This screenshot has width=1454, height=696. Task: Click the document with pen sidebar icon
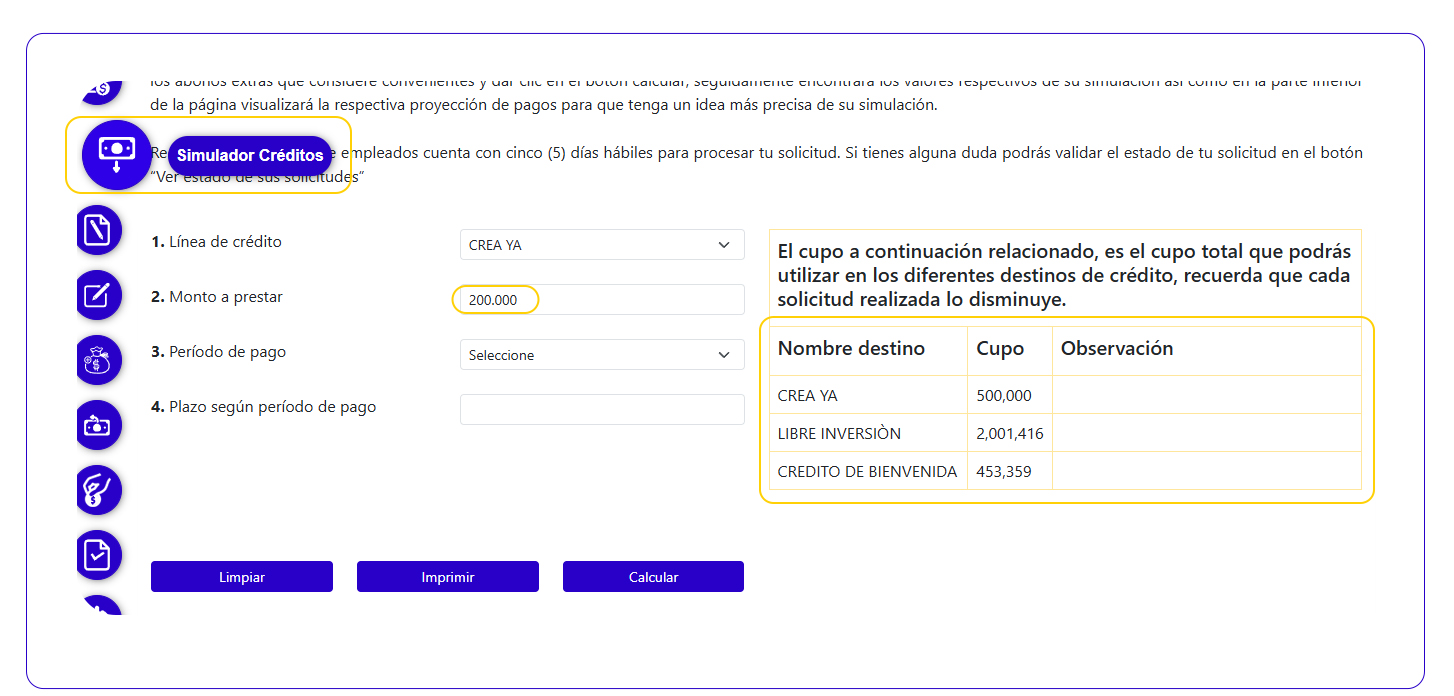click(98, 230)
